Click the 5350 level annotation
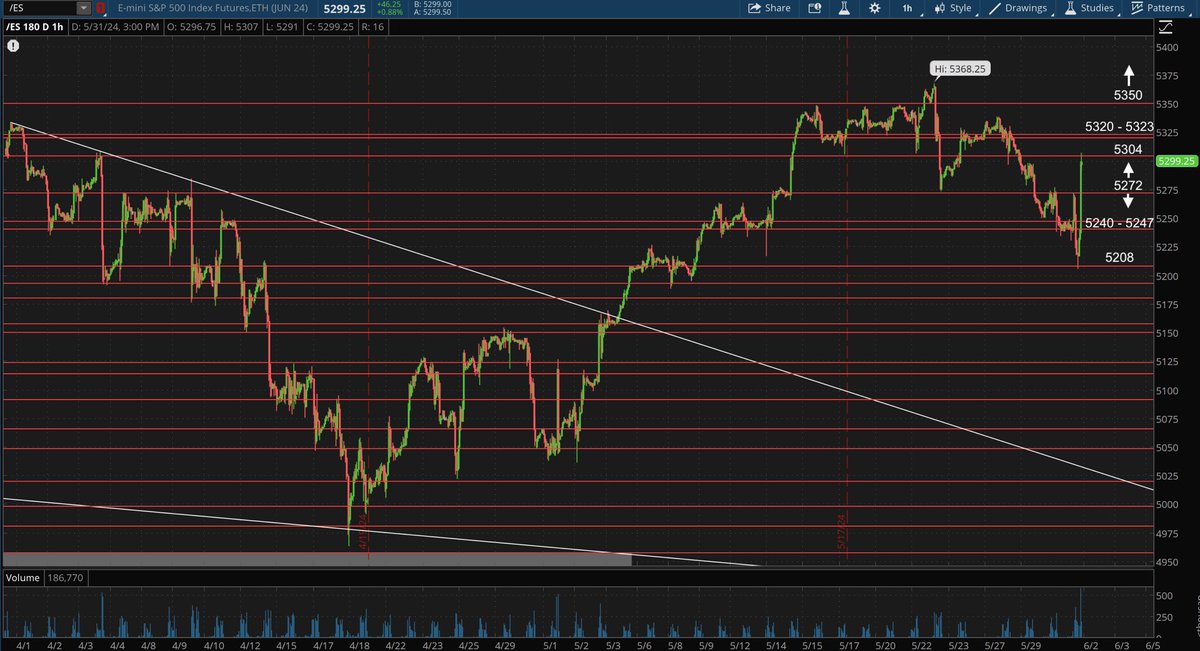 tap(1128, 95)
